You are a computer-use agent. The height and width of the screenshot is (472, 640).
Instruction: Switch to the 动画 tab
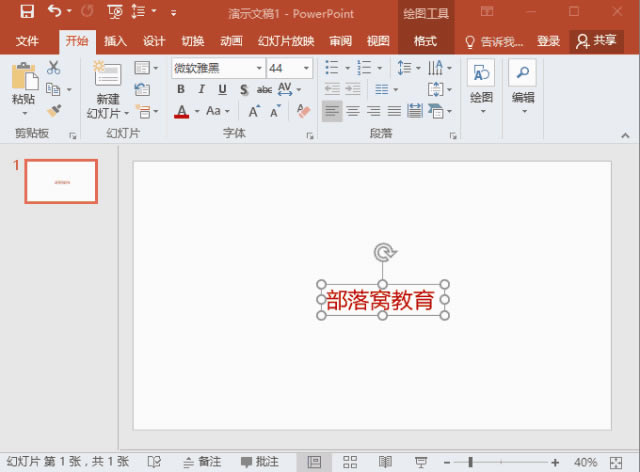(231, 41)
